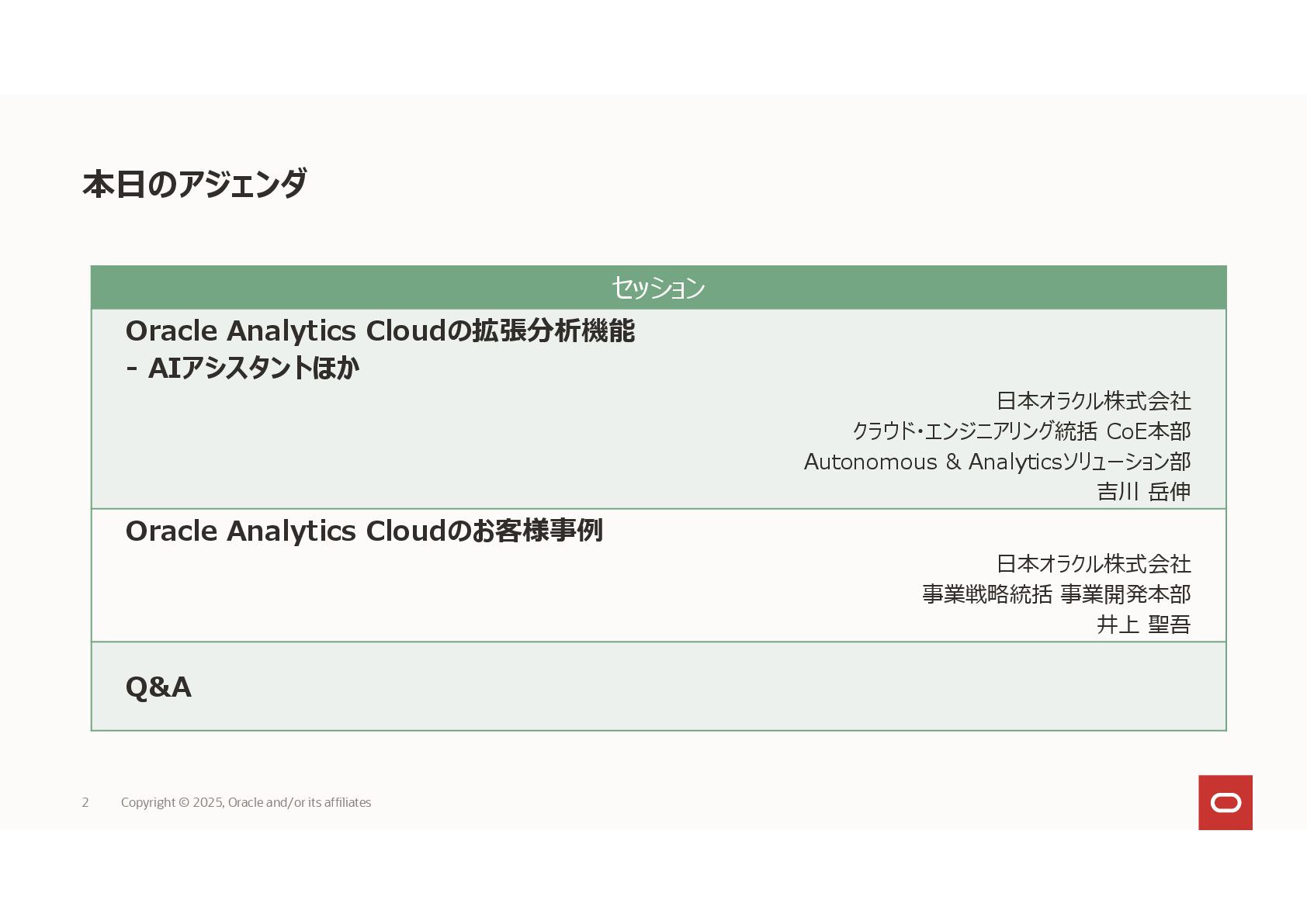Click the first 日本オラクル株式会社 company line

click(1094, 401)
